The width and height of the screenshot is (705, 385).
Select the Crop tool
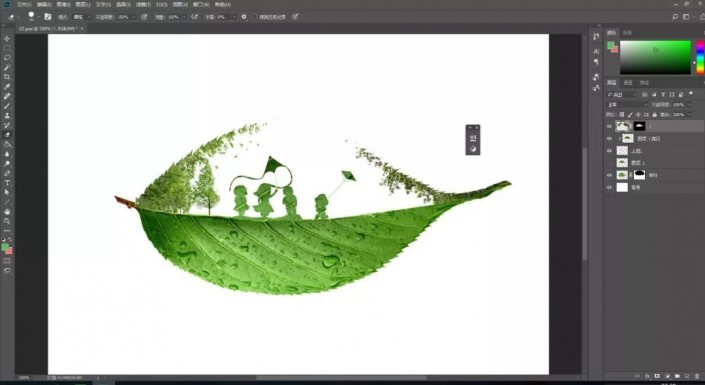click(x=7, y=77)
